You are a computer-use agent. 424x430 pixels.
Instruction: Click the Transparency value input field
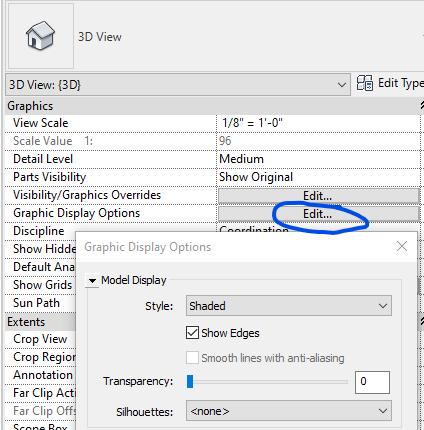tap(372, 382)
